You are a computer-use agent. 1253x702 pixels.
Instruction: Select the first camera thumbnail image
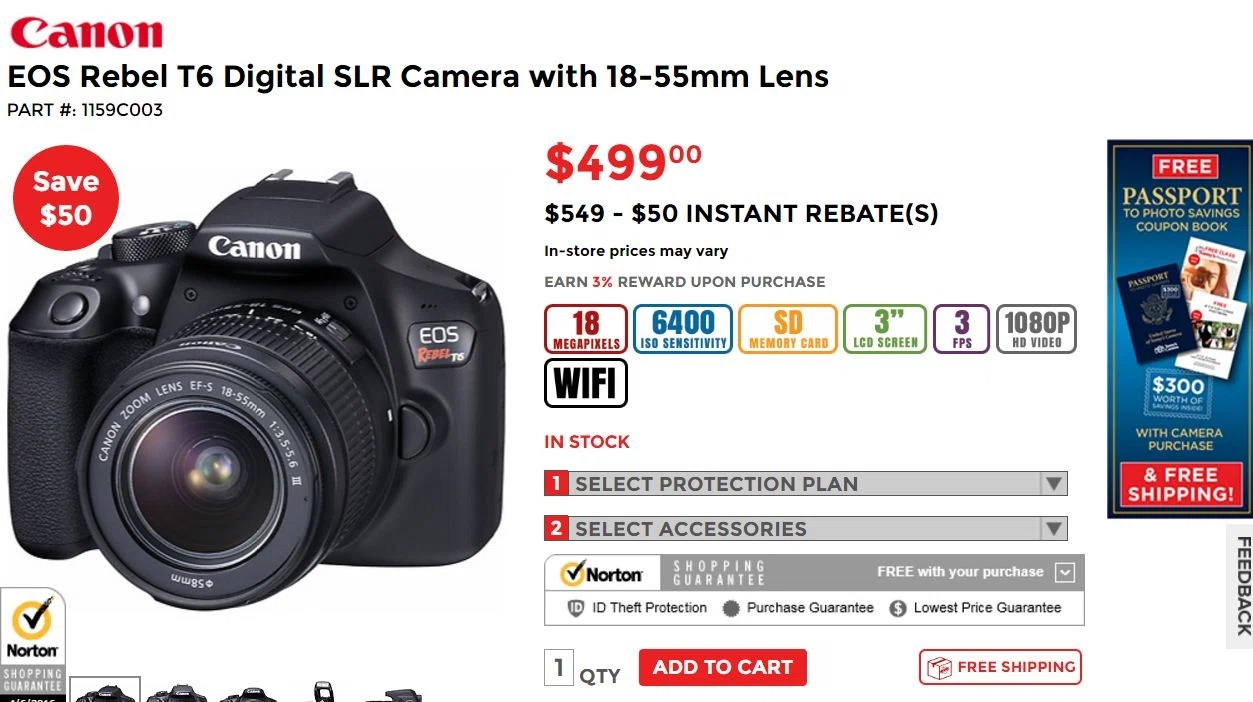coord(105,690)
